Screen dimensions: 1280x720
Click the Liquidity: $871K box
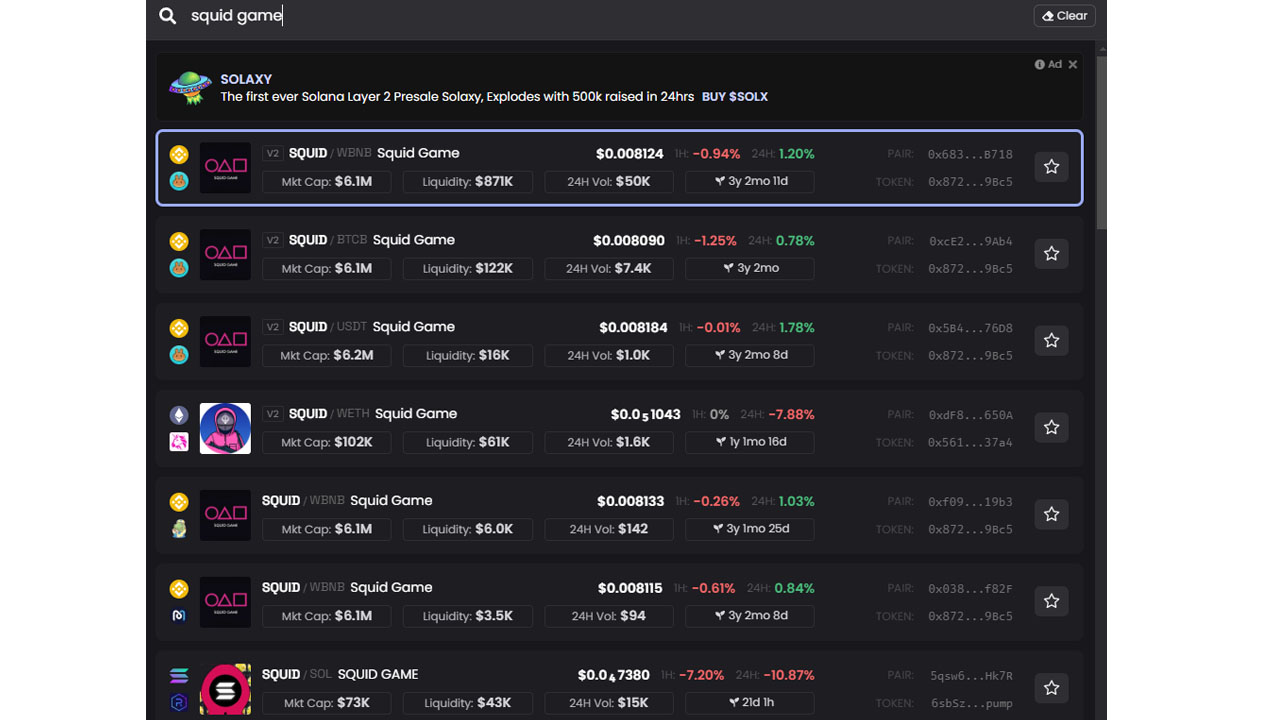tap(468, 182)
